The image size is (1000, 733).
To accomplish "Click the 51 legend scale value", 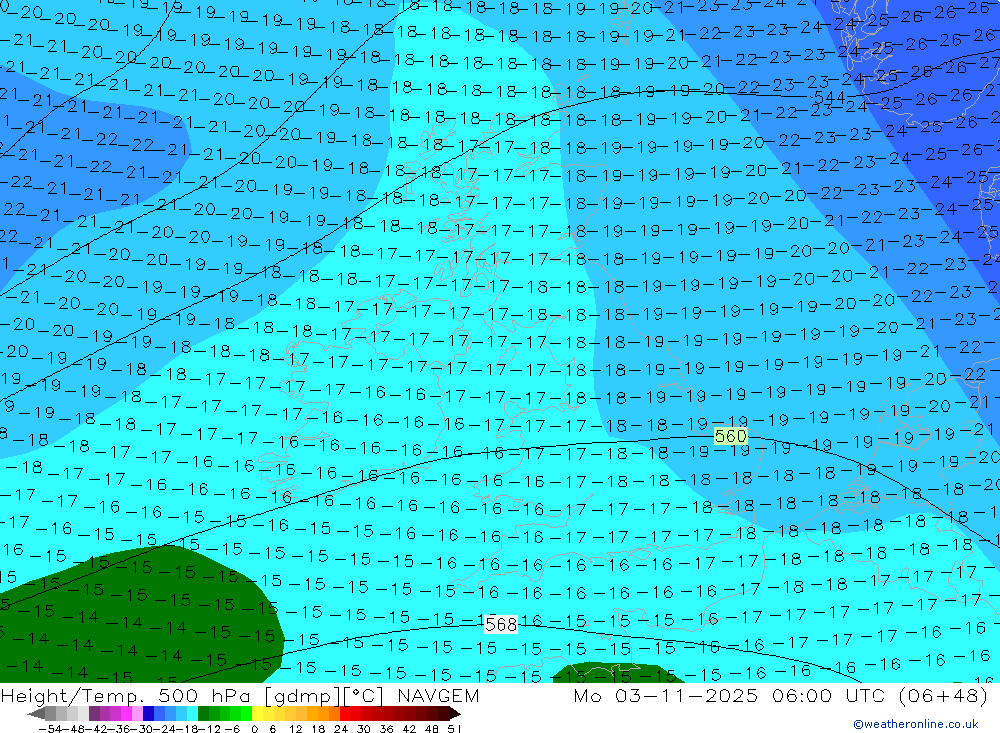I will tap(453, 729).
